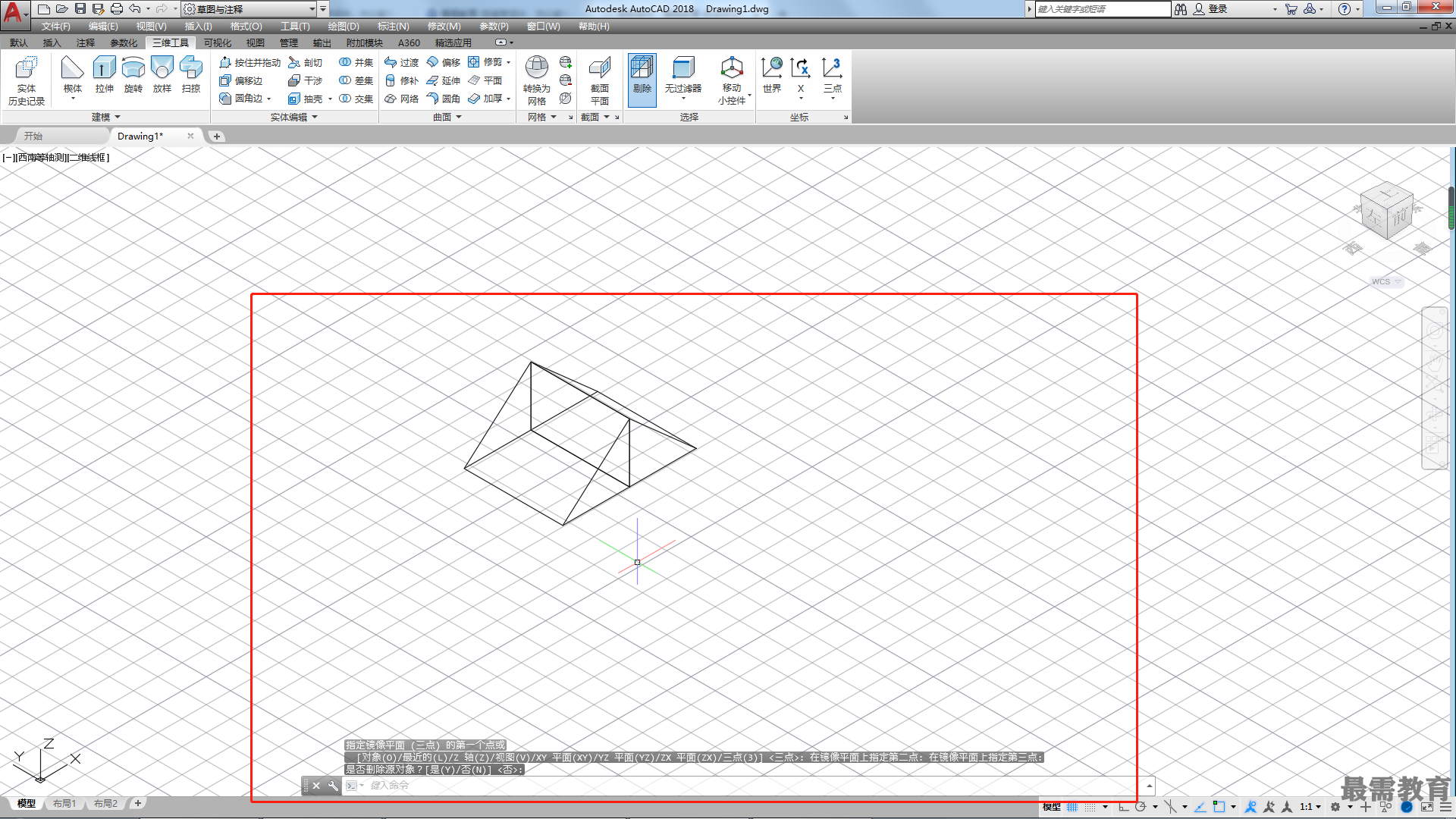Click the 移动小控件 move gizmo icon
The image size is (1456, 819).
pos(732,80)
